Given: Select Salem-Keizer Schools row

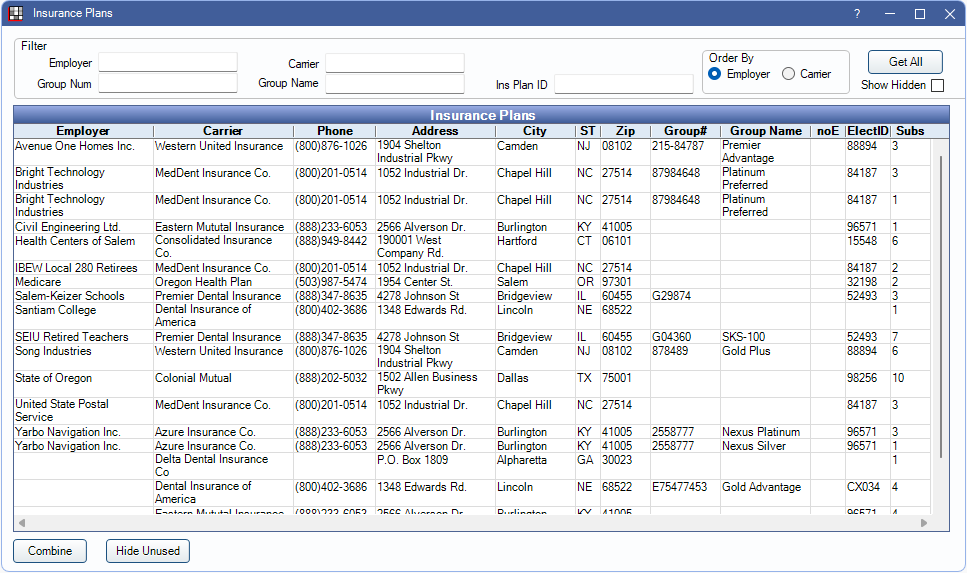Looking at the screenshot, I should pos(472,295).
